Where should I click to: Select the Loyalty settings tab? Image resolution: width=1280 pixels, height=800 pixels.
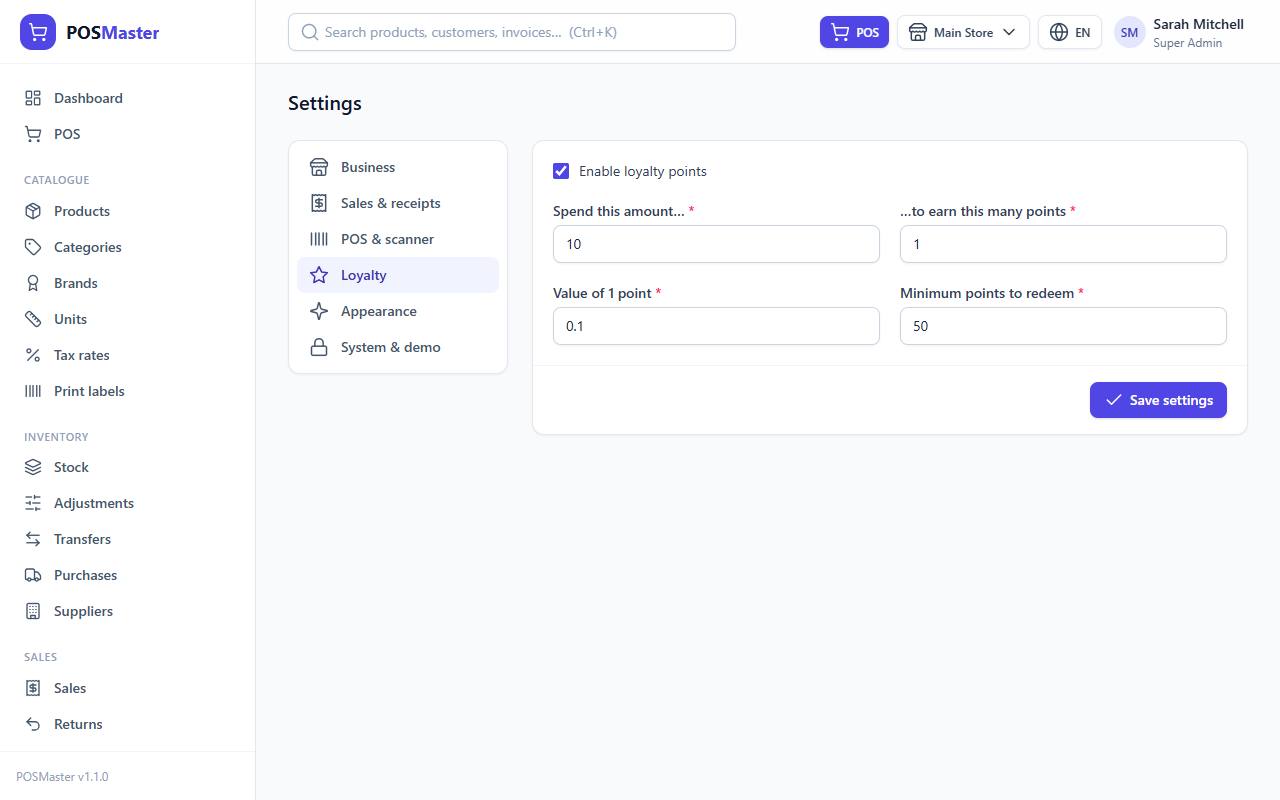[398, 275]
